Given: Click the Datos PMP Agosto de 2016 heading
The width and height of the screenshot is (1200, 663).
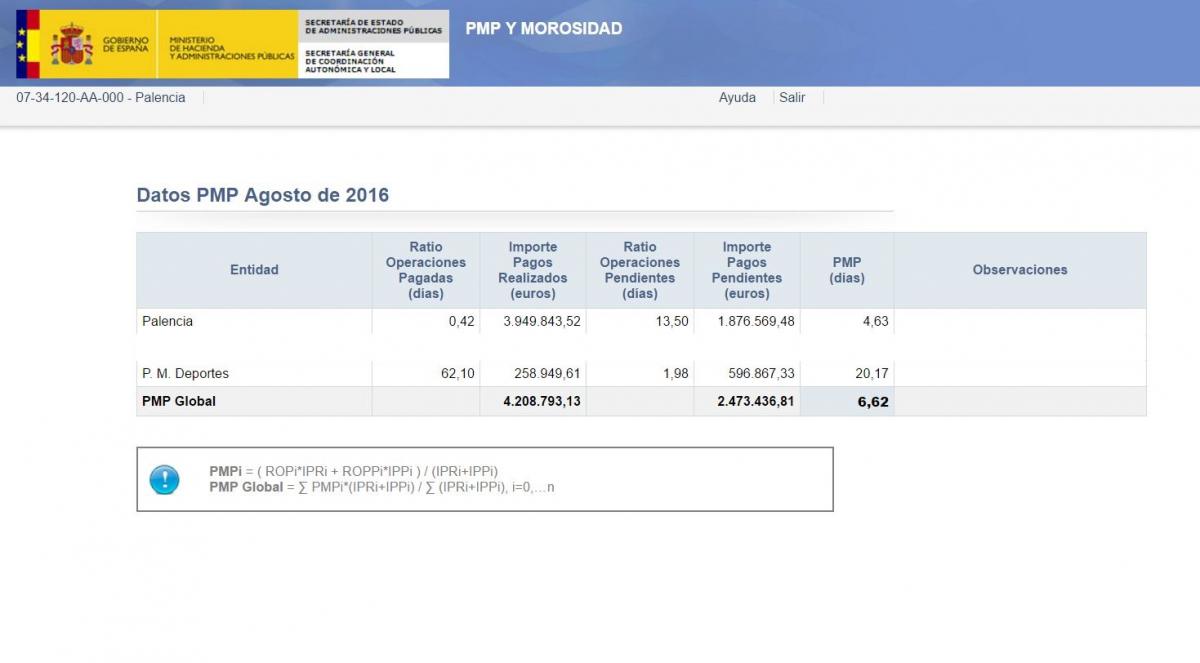Looking at the screenshot, I should point(263,195).
